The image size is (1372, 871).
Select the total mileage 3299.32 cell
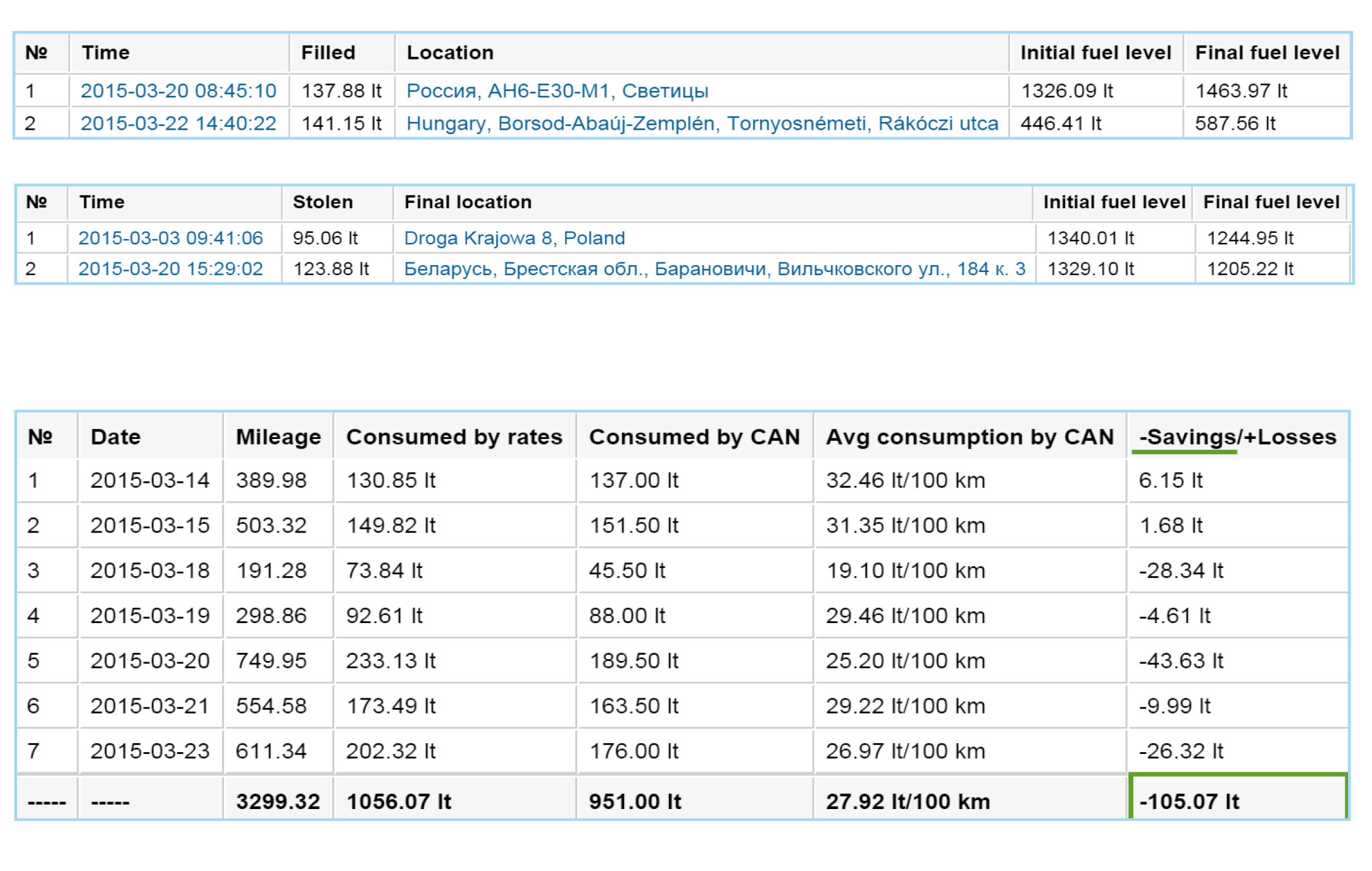[278, 801]
